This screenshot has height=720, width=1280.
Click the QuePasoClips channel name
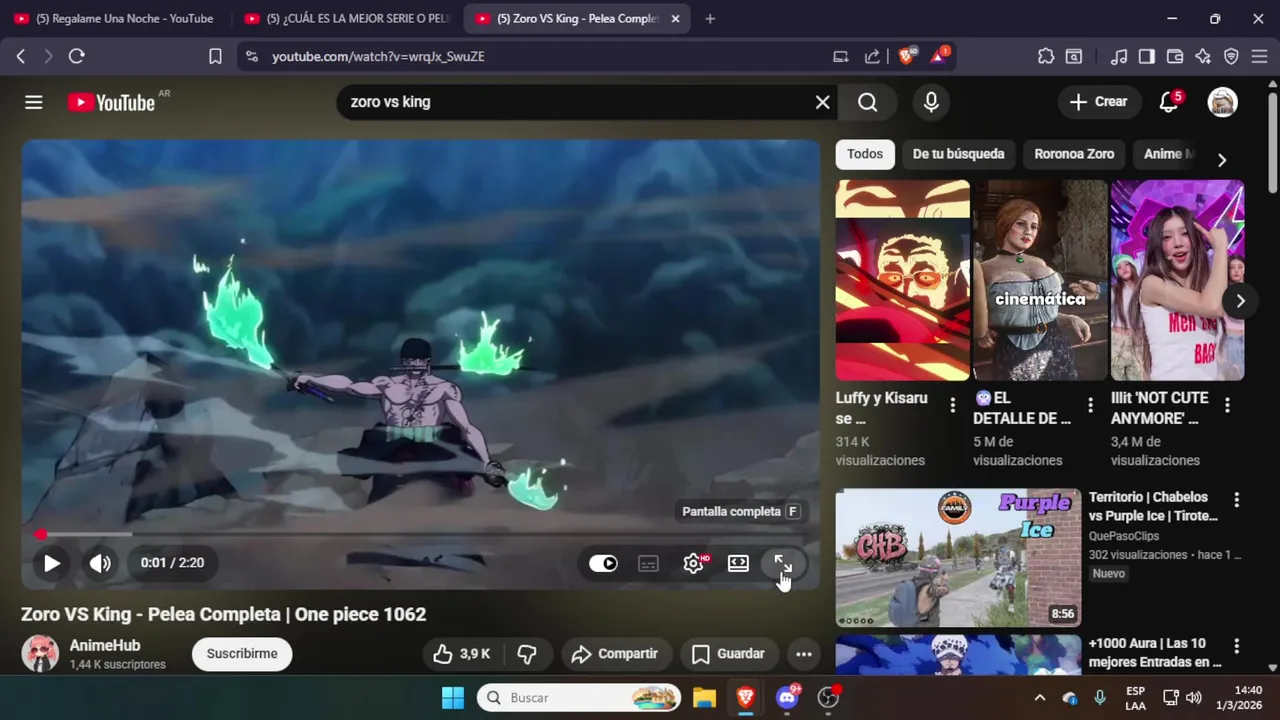tap(1124, 536)
